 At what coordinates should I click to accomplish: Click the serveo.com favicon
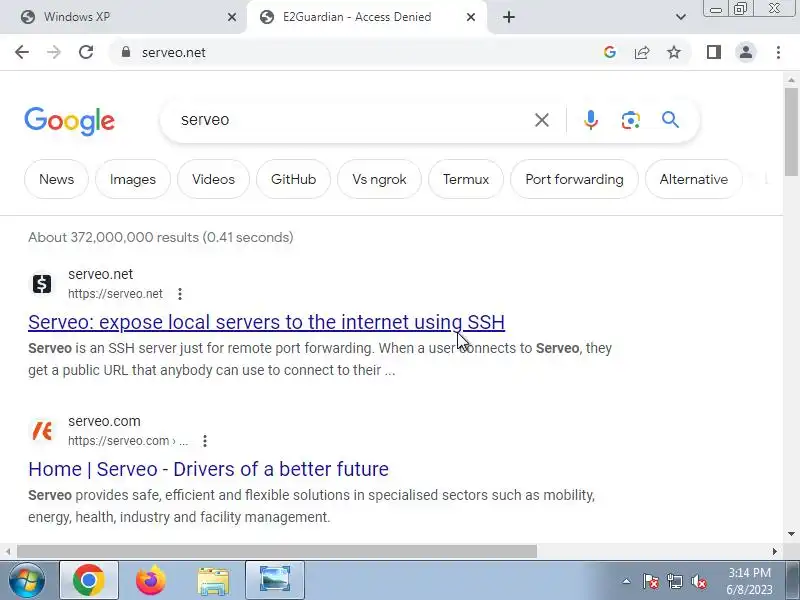[x=42, y=430]
